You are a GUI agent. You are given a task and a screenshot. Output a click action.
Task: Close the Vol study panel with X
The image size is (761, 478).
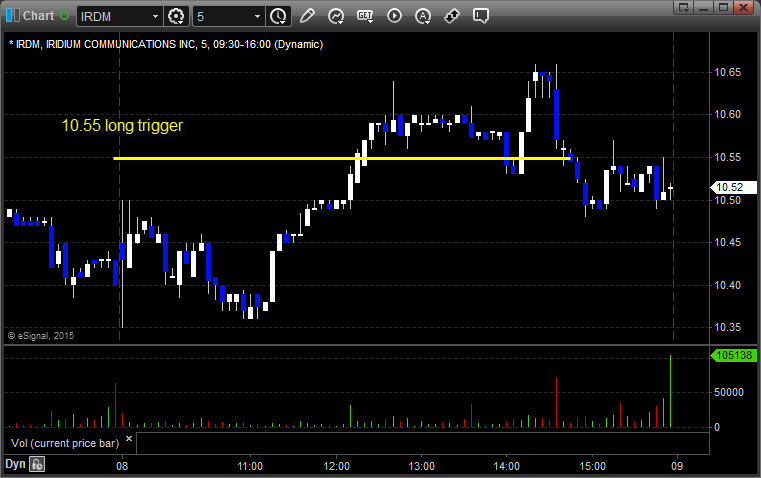point(129,439)
